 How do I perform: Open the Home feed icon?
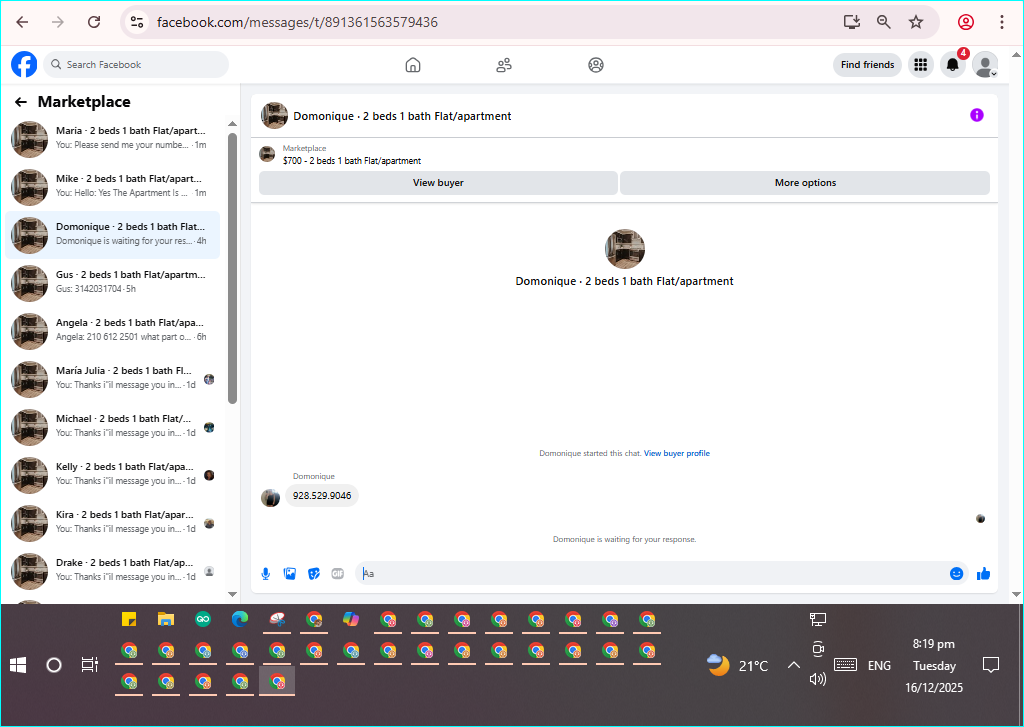[x=413, y=65]
